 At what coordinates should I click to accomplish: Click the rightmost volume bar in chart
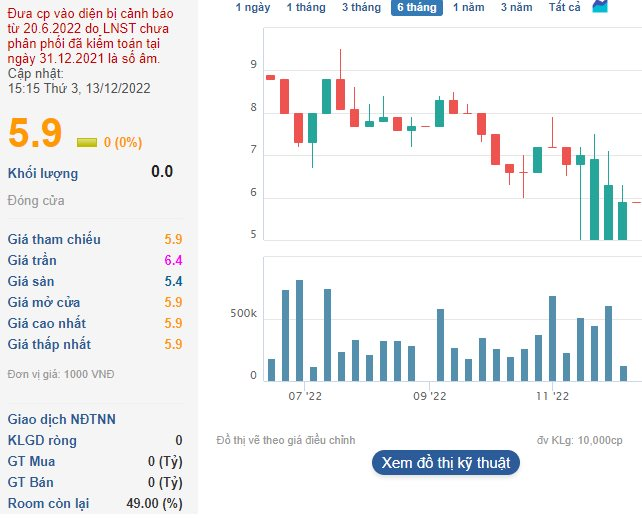pos(623,373)
